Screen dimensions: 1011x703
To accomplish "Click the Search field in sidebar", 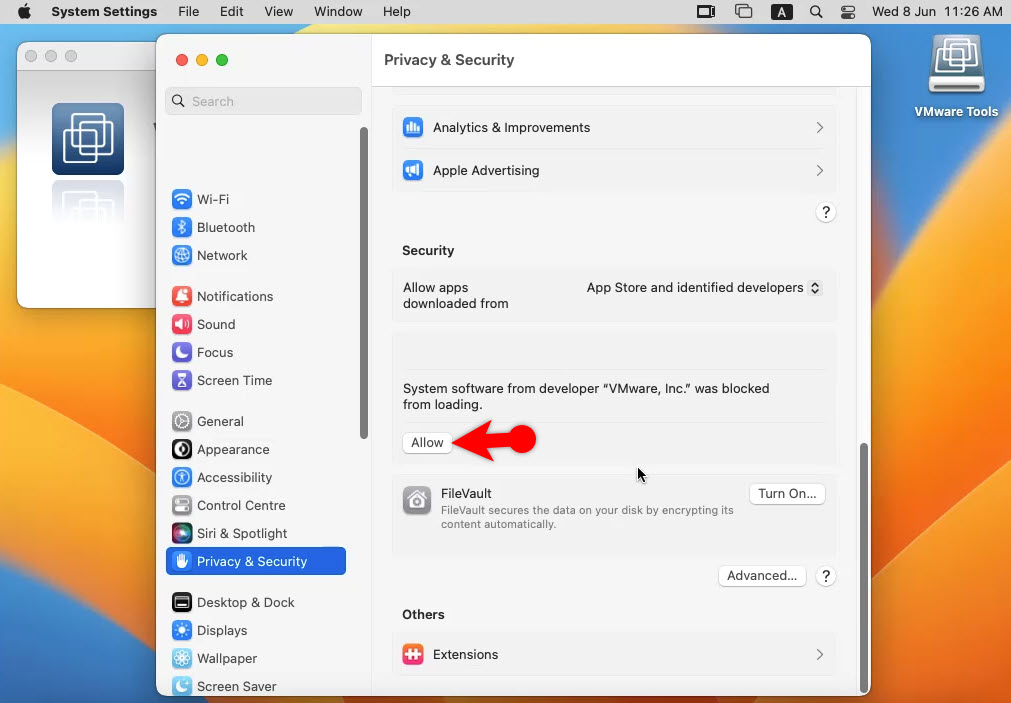I will coord(263,101).
